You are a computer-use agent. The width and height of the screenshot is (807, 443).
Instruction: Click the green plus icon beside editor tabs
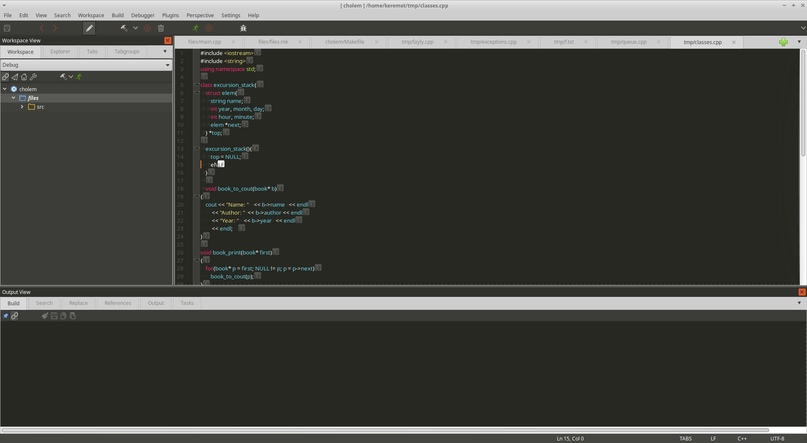783,42
